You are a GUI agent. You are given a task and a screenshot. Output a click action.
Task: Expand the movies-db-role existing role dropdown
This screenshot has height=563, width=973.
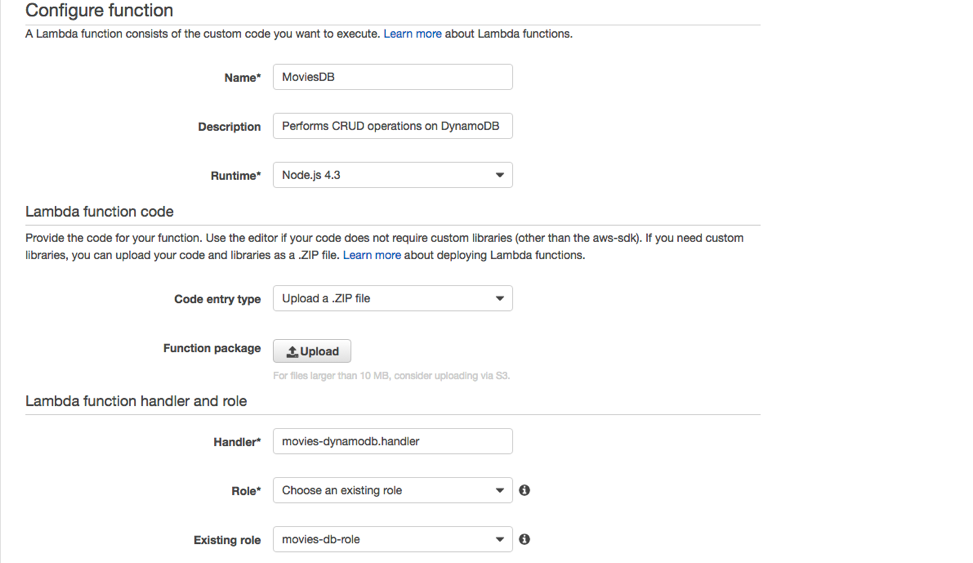click(393, 539)
